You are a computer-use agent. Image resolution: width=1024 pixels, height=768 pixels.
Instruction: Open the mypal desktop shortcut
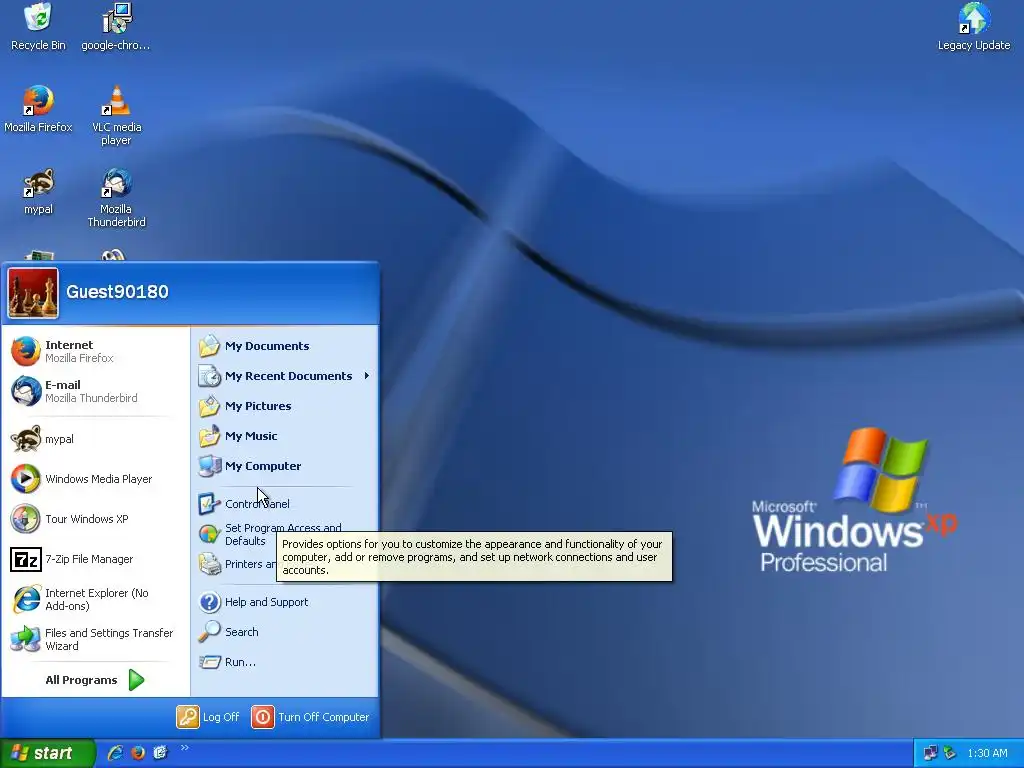point(38,191)
